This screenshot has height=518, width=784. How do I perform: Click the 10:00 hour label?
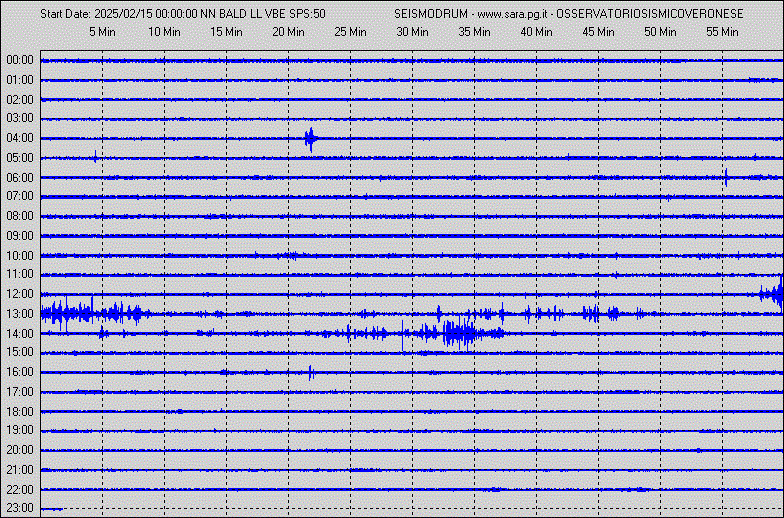point(20,256)
